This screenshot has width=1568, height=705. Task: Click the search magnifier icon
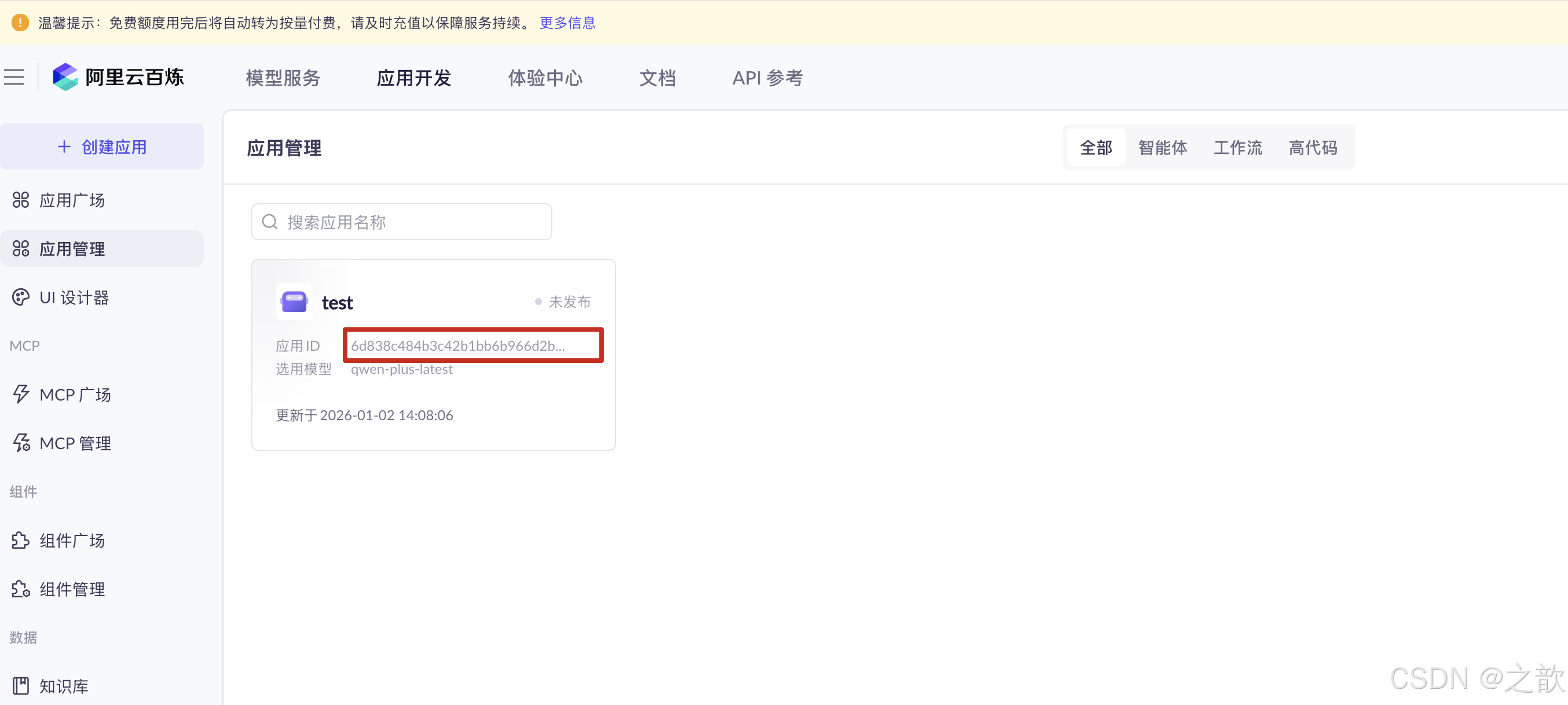[x=270, y=222]
